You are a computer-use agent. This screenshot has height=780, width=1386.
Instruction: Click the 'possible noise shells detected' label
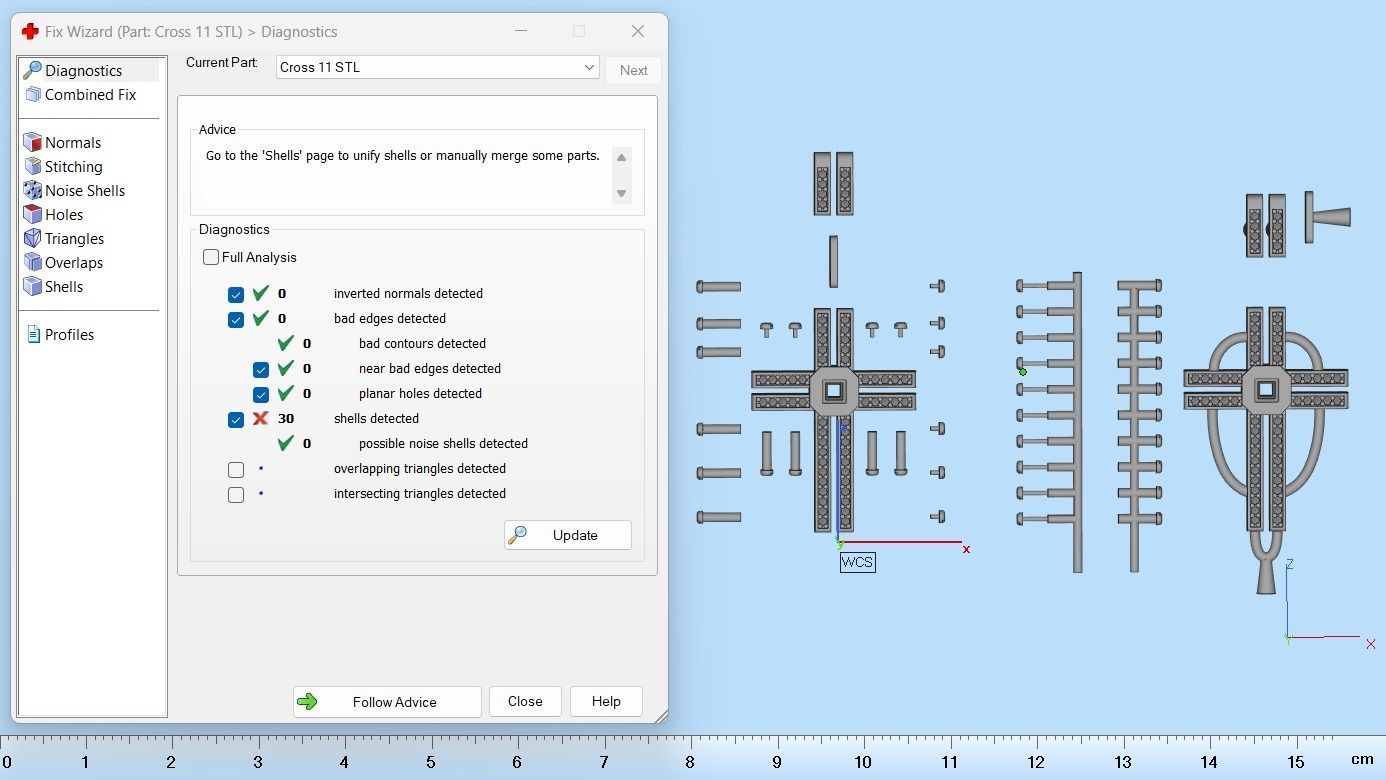443,443
